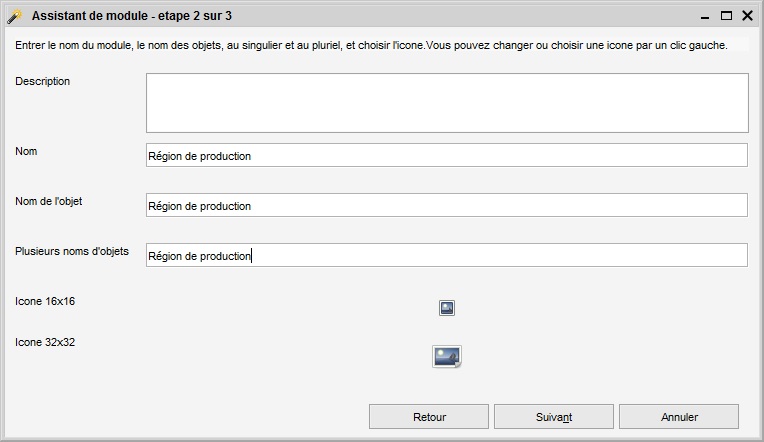The width and height of the screenshot is (764, 442).
Task: Go back with the Retour button
Action: point(429,417)
